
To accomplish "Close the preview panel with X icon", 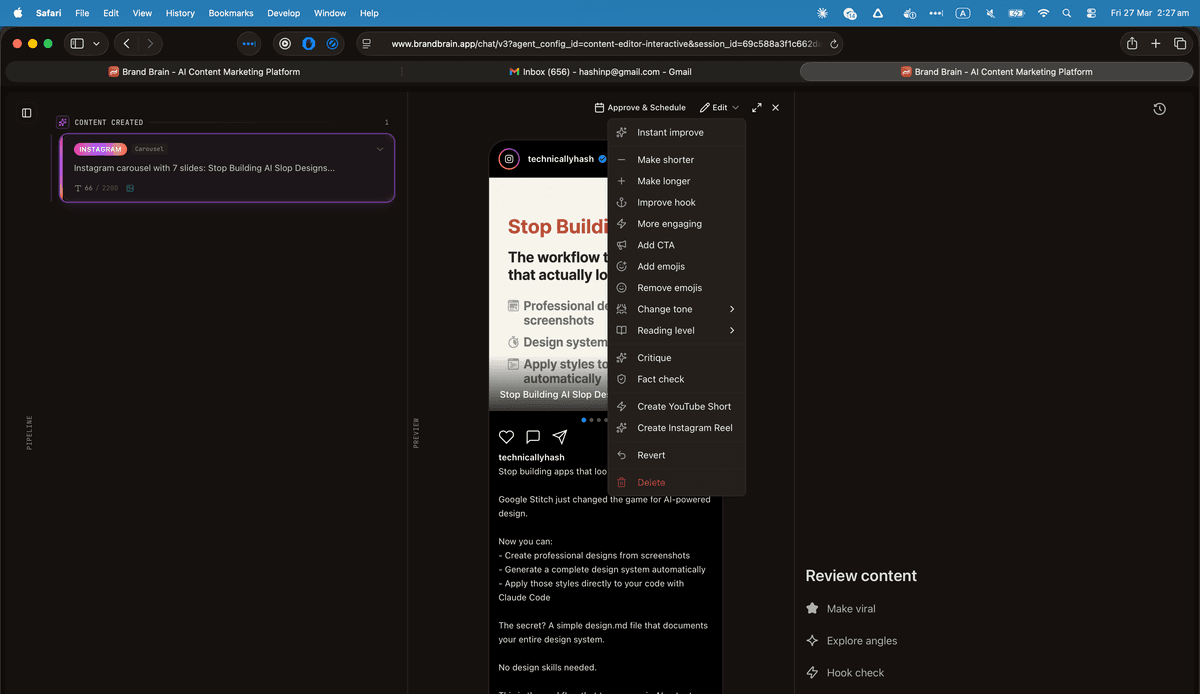I will [x=776, y=107].
